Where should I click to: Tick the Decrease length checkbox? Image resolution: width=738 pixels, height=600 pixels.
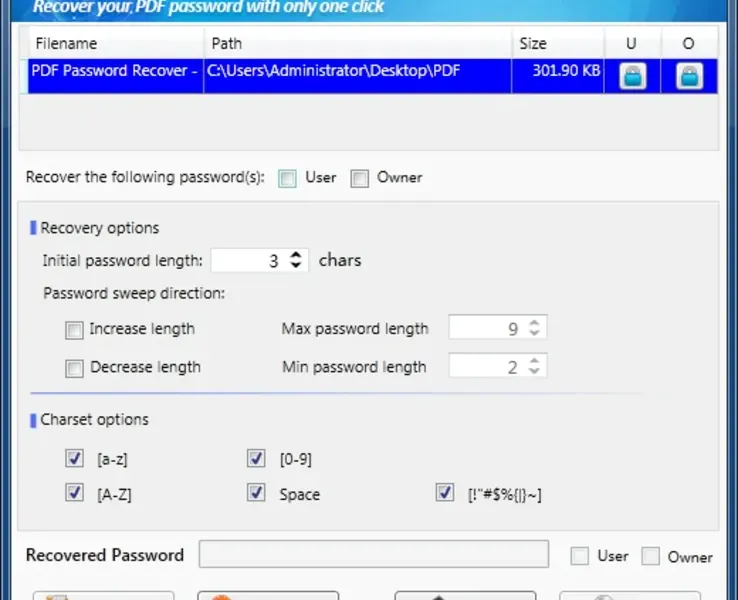[x=74, y=368]
